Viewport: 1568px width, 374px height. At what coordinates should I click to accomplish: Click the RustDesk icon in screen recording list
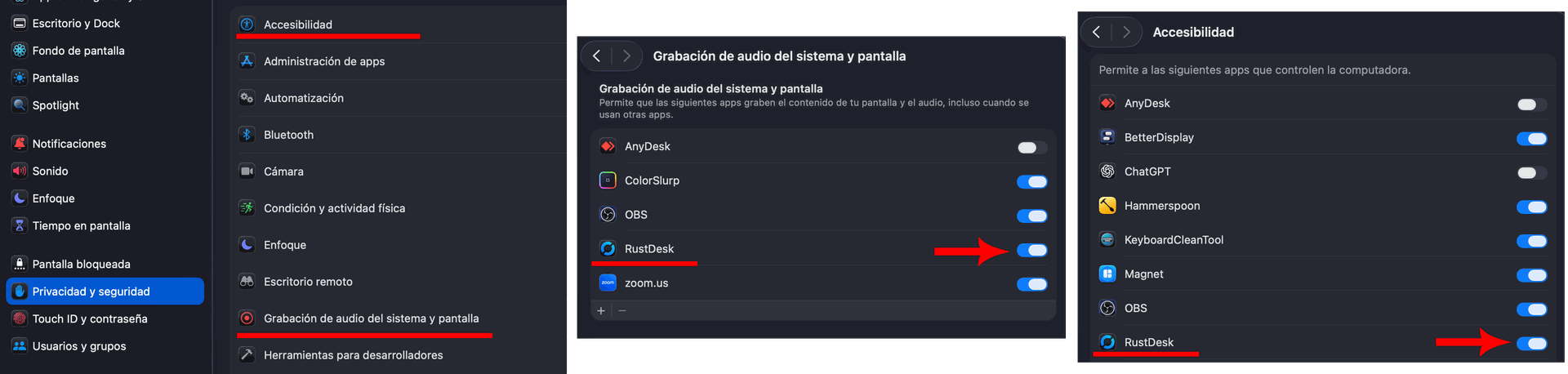[x=608, y=249]
